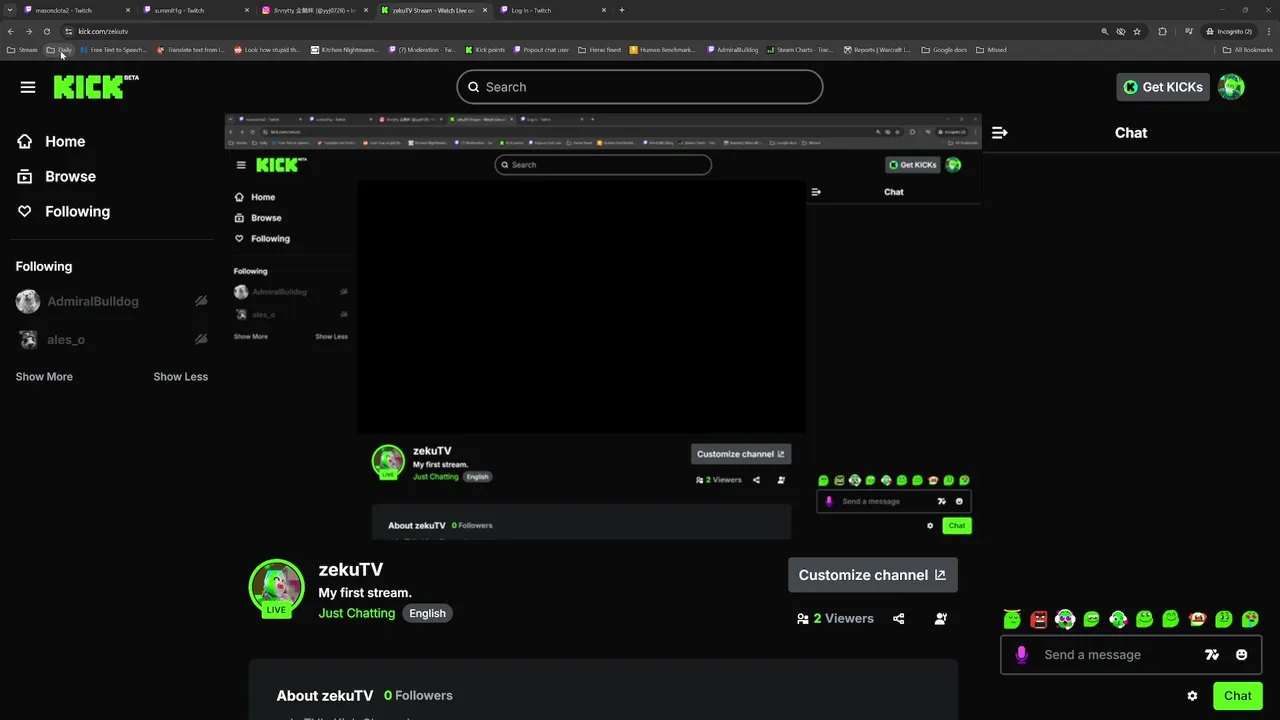The image size is (1280, 720).
Task: Insert the purple-eyed headphones emote
Action: pyautogui.click(x=1065, y=620)
